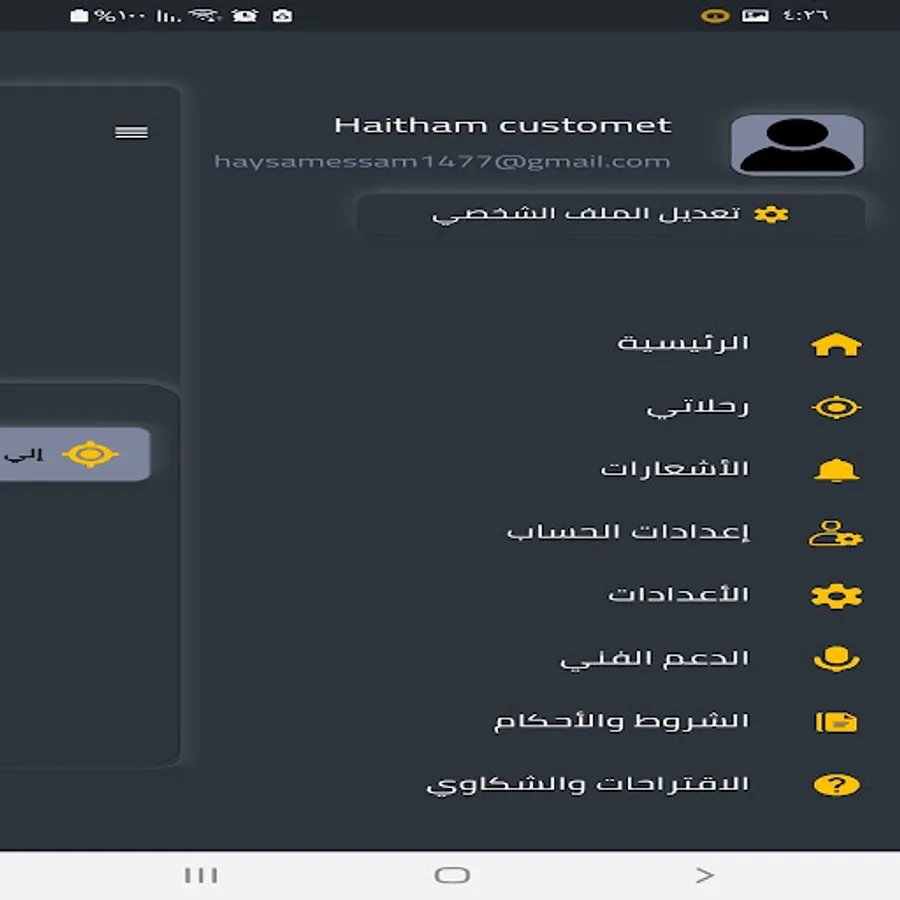Open the رحلاتي menu entry
Viewport: 900px width, 900px height.
click(x=697, y=408)
